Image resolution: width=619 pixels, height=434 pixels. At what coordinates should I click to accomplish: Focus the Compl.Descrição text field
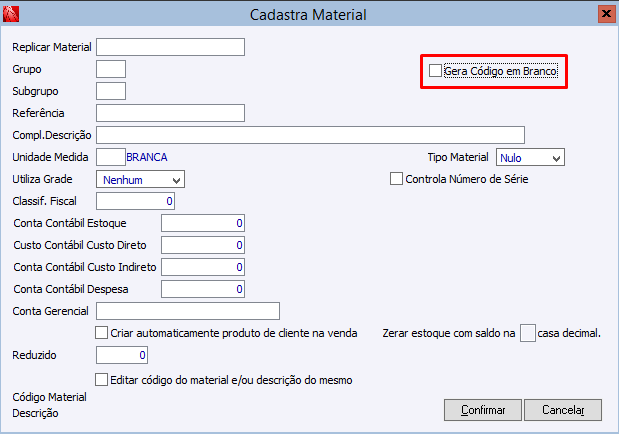(310, 135)
